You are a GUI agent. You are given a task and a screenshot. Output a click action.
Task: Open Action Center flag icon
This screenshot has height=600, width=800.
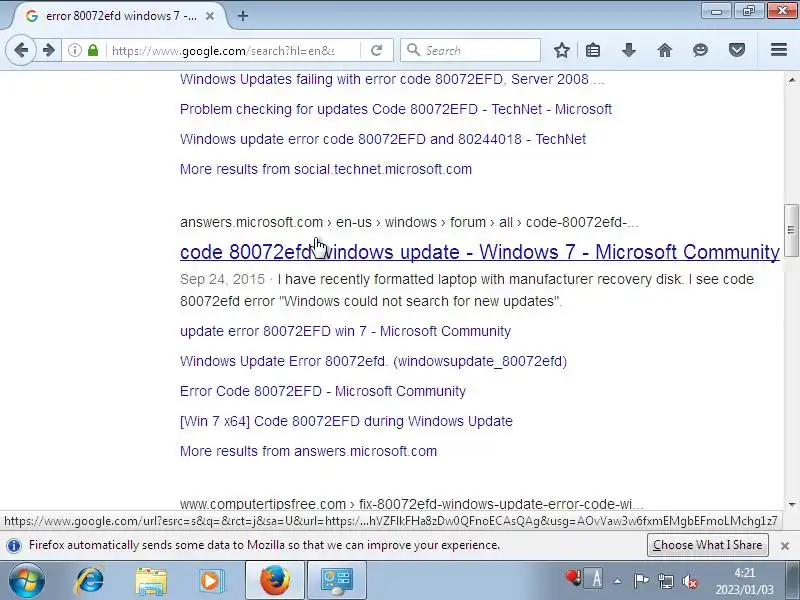641,581
